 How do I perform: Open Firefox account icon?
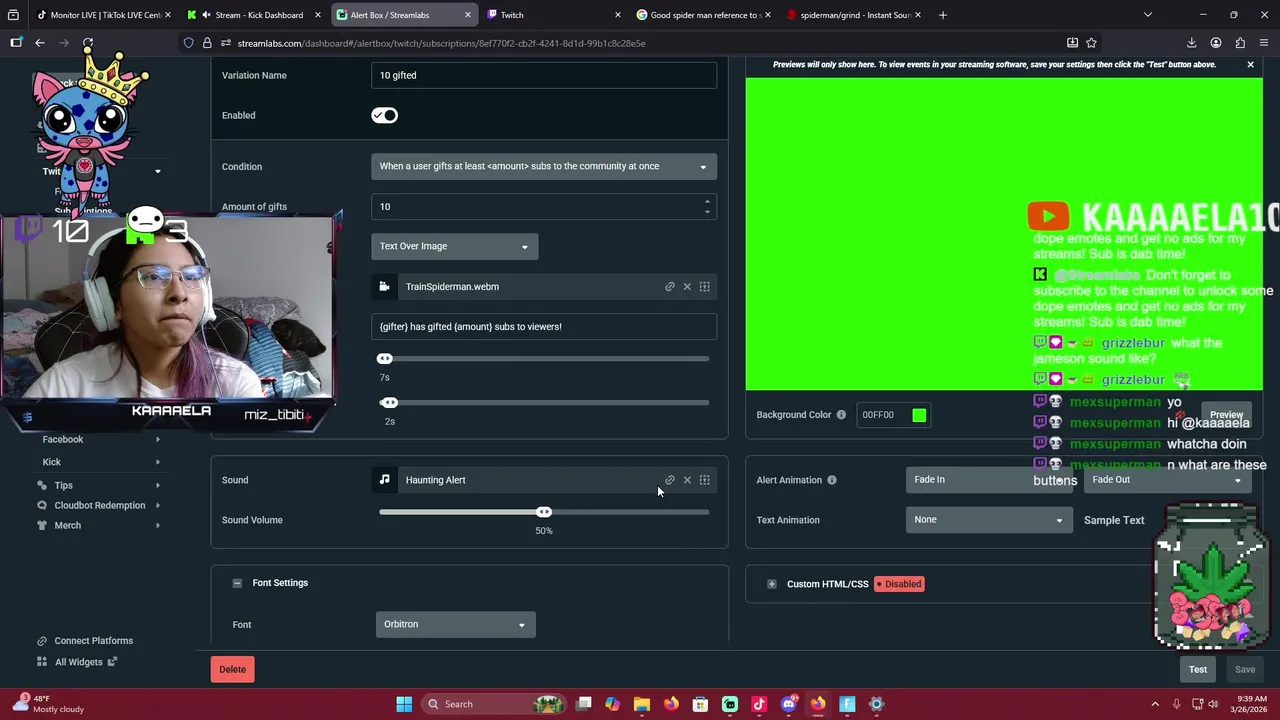(x=1216, y=43)
